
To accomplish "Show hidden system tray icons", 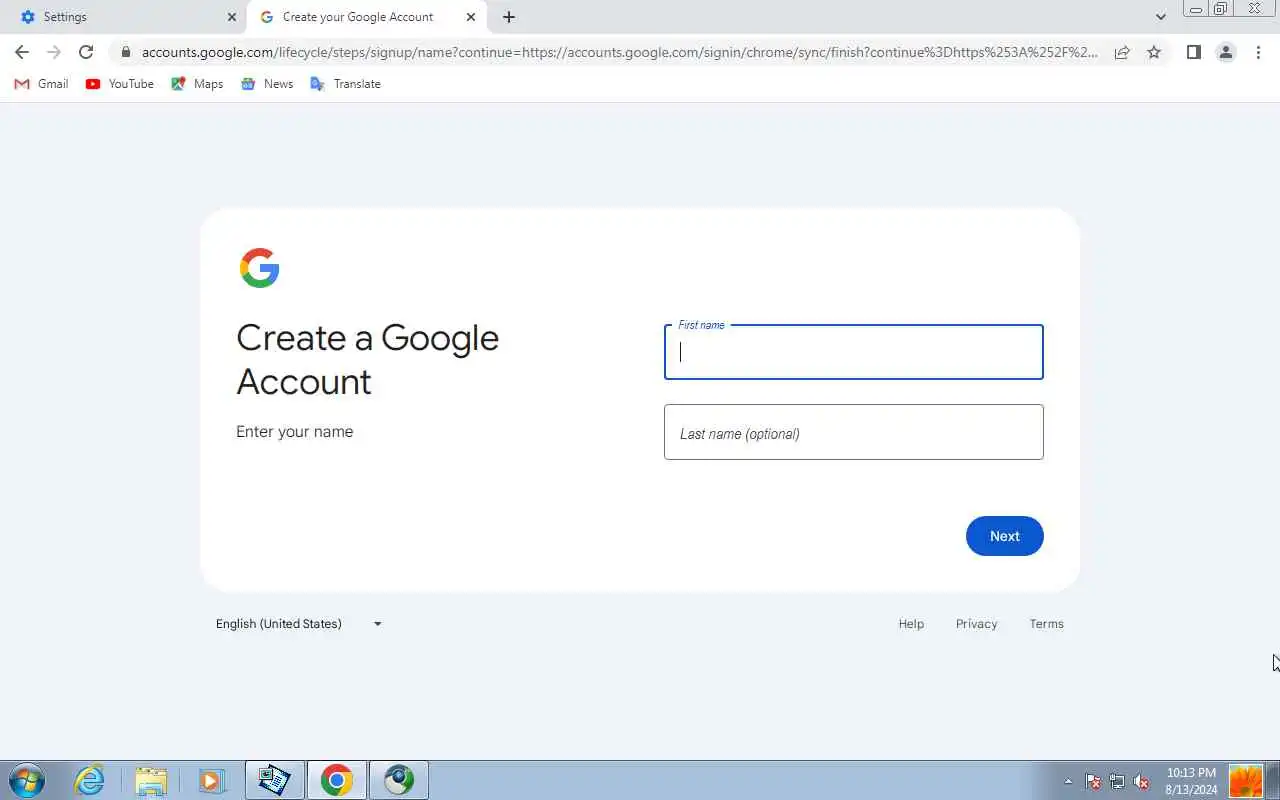I will tap(1068, 781).
